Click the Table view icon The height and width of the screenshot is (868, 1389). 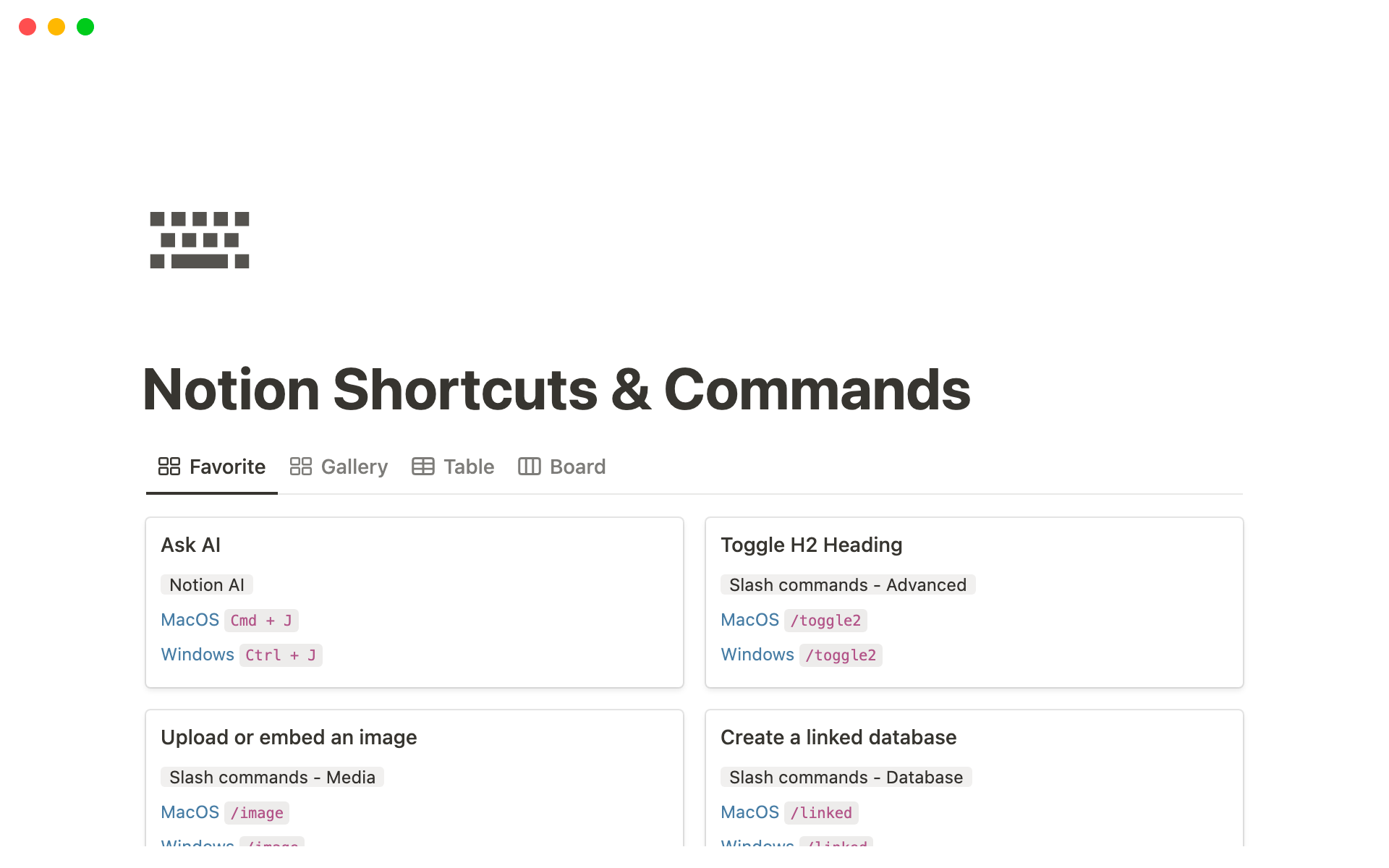click(423, 467)
